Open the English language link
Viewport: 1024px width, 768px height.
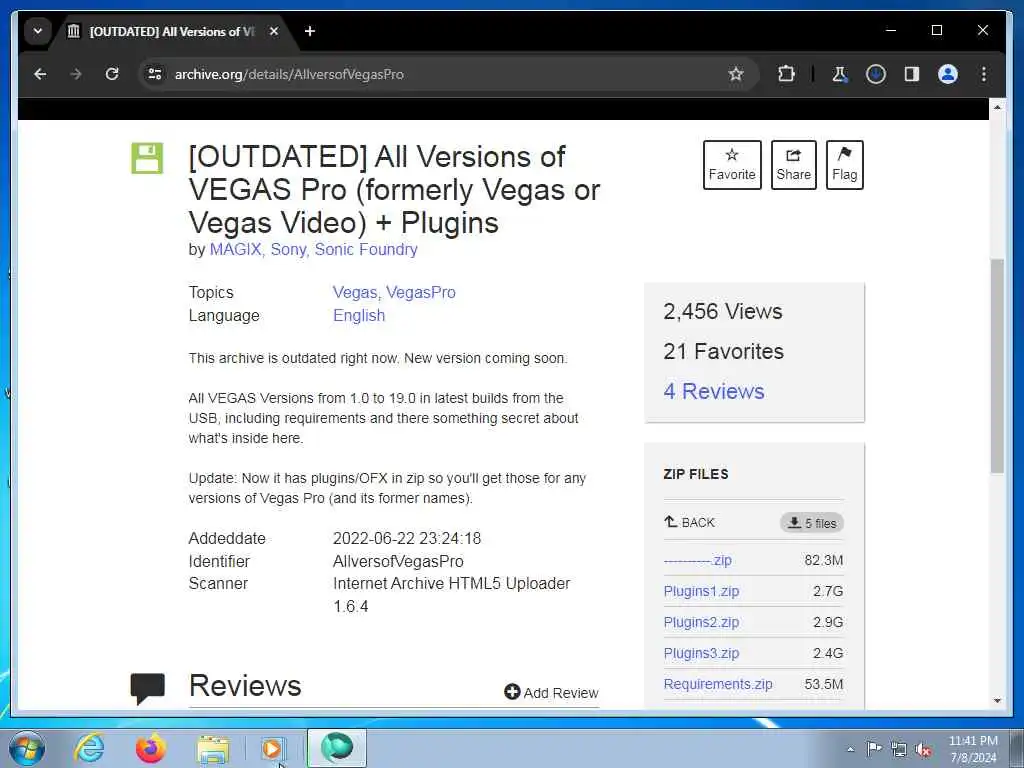tap(359, 315)
